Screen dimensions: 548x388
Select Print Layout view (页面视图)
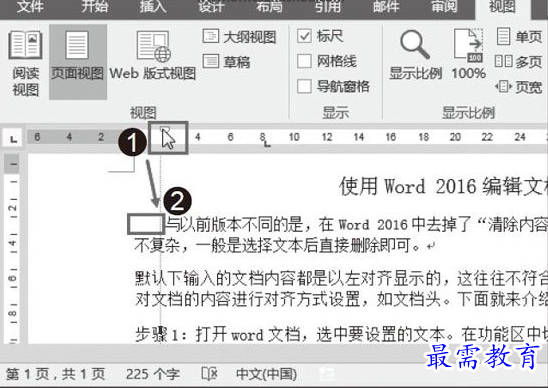click(78, 62)
